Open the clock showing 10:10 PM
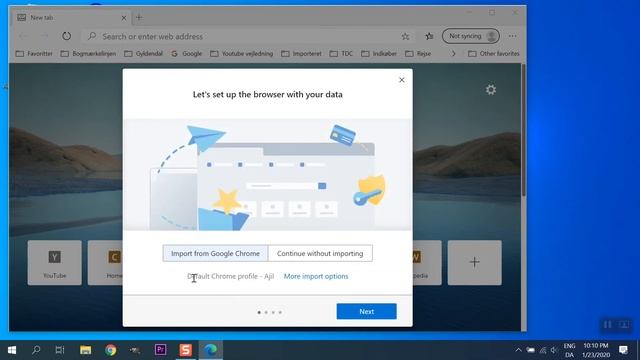Screen dimensions: 640x360 [596, 350]
